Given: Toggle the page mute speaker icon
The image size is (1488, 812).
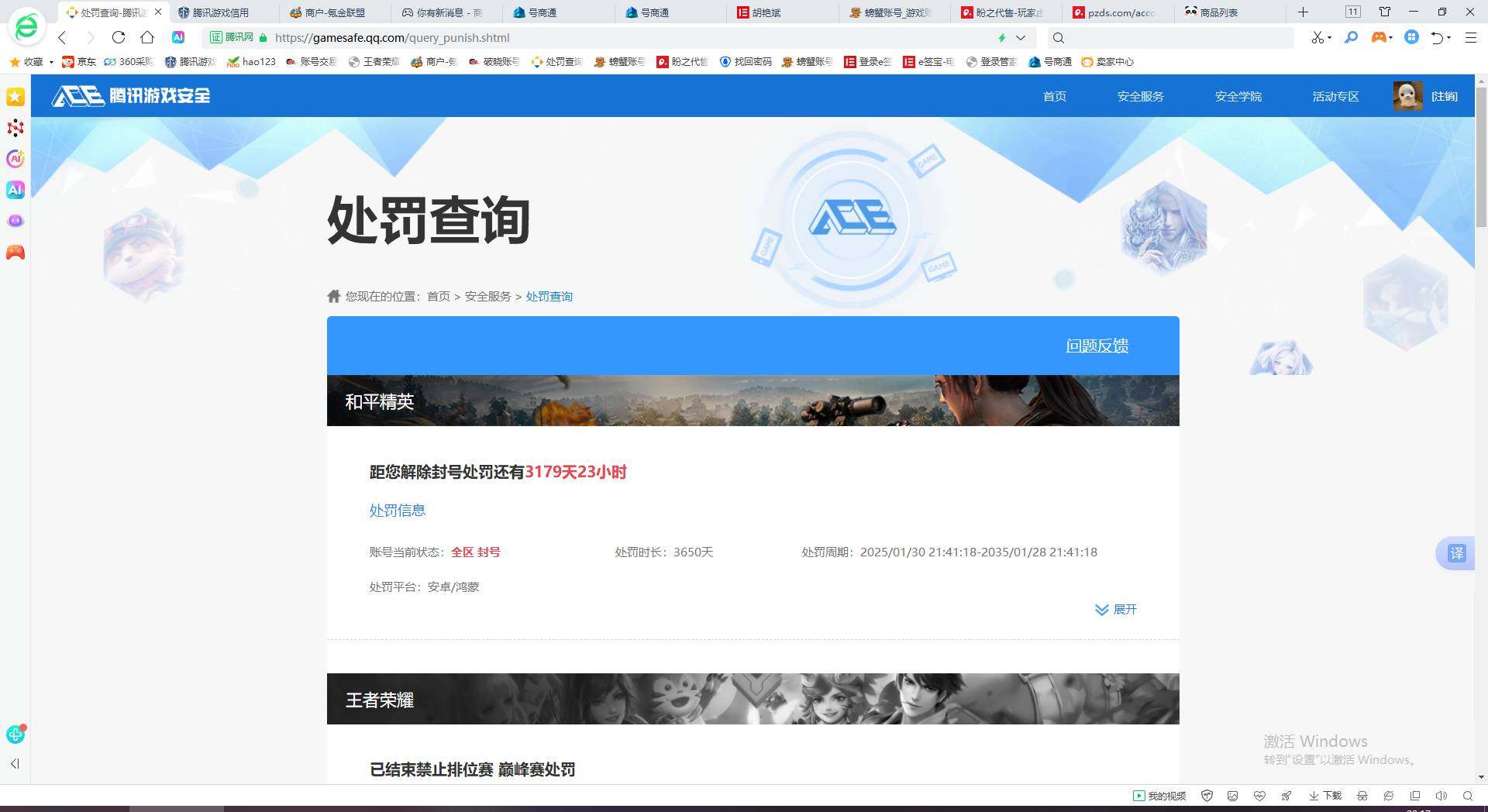Looking at the screenshot, I should coord(1441,796).
